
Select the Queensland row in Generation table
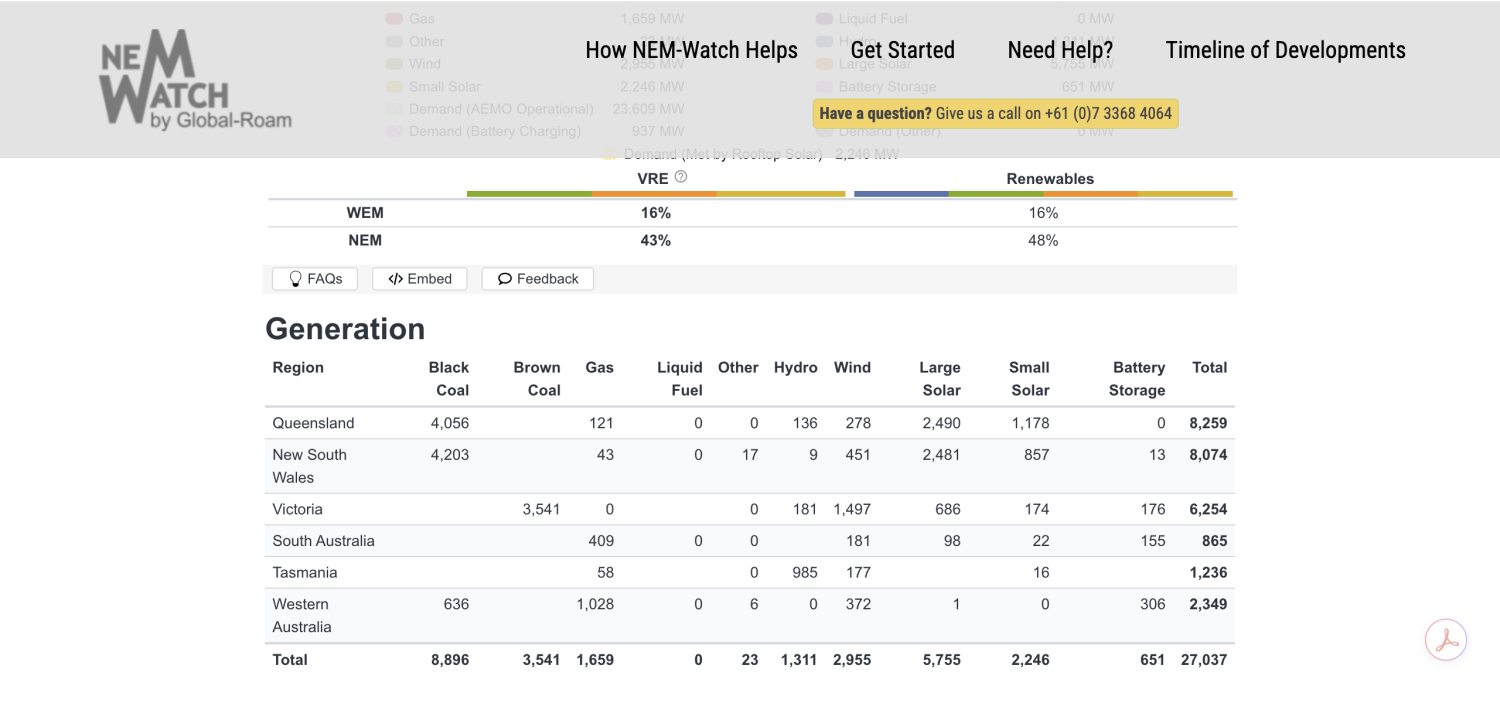[750, 423]
